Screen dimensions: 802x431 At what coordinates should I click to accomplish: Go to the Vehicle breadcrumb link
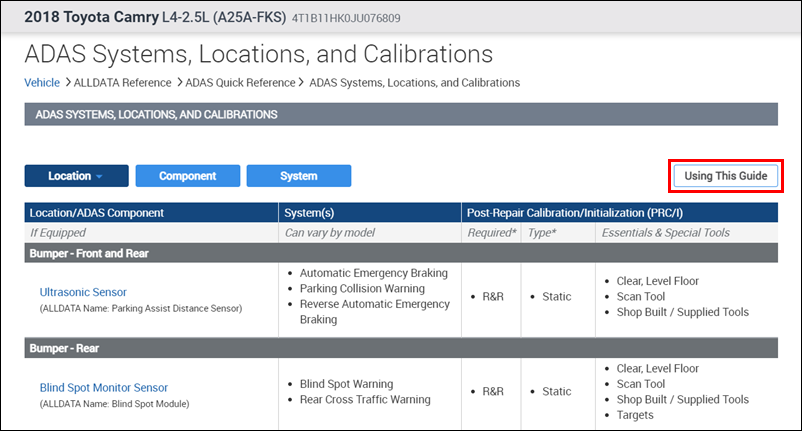tap(42, 83)
